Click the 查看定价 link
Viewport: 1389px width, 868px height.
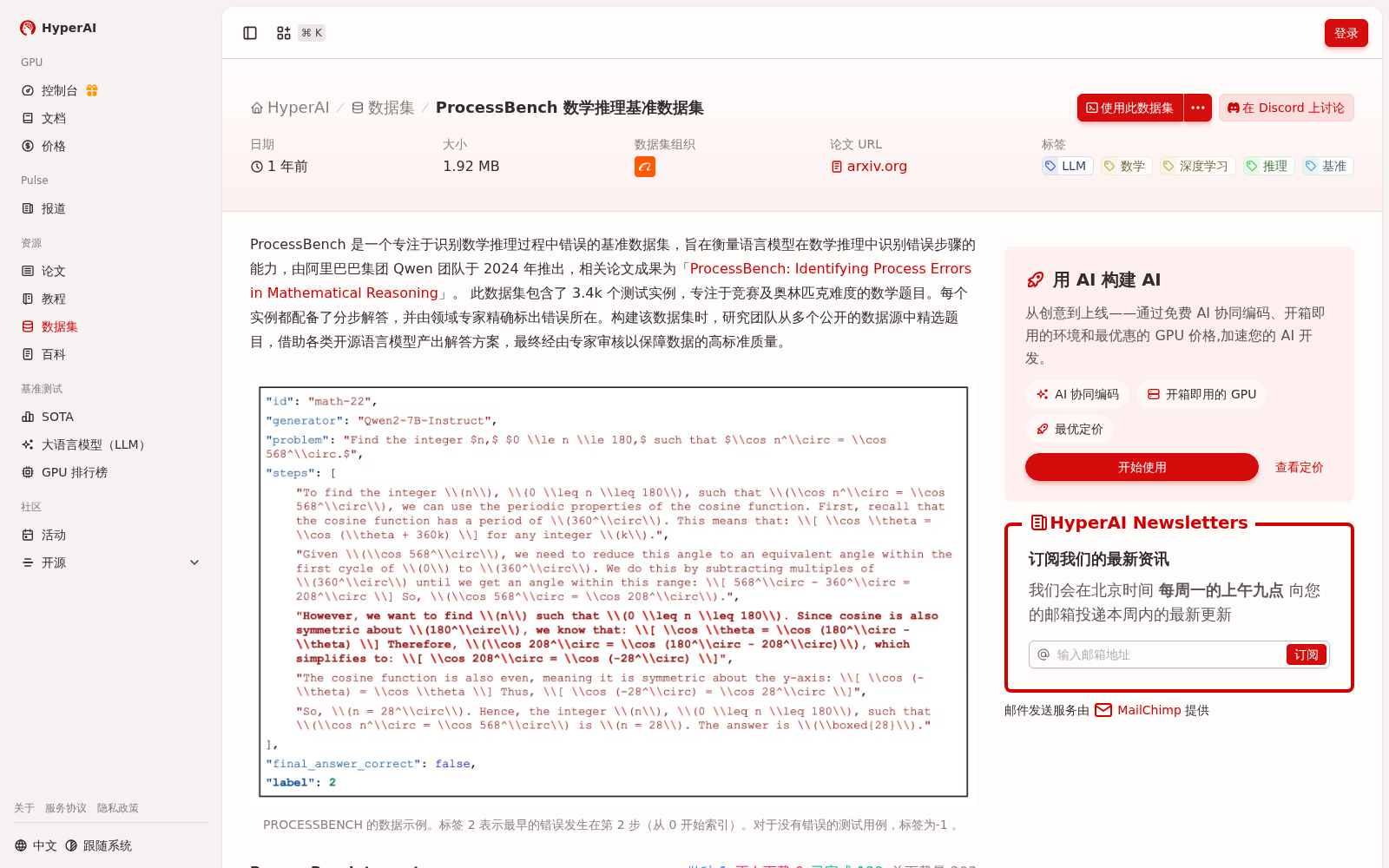pos(1299,467)
